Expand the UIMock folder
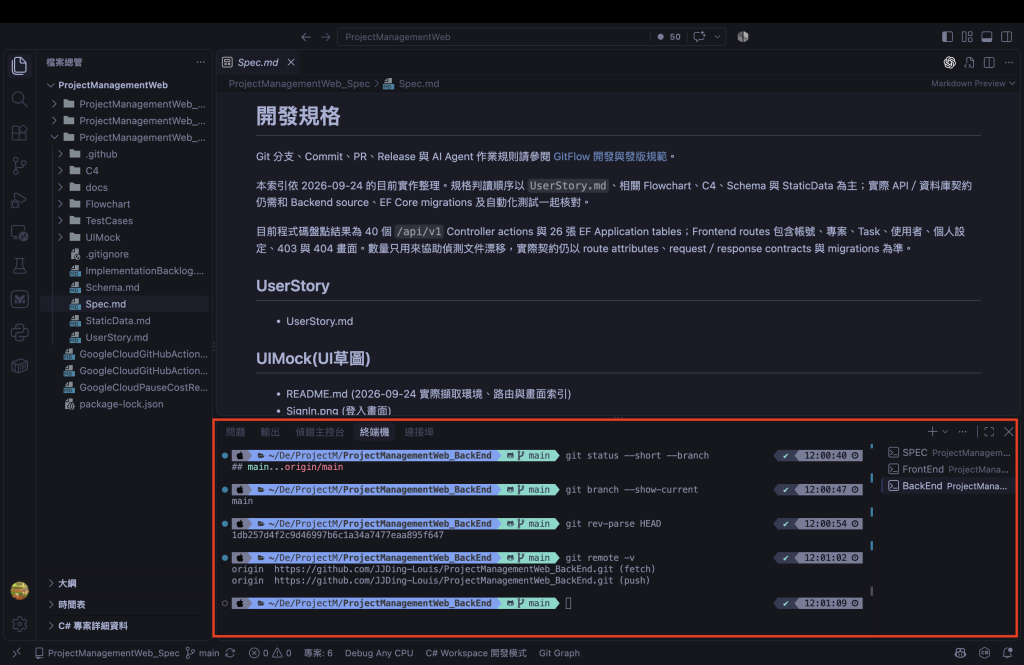 pyautogui.click(x=103, y=237)
